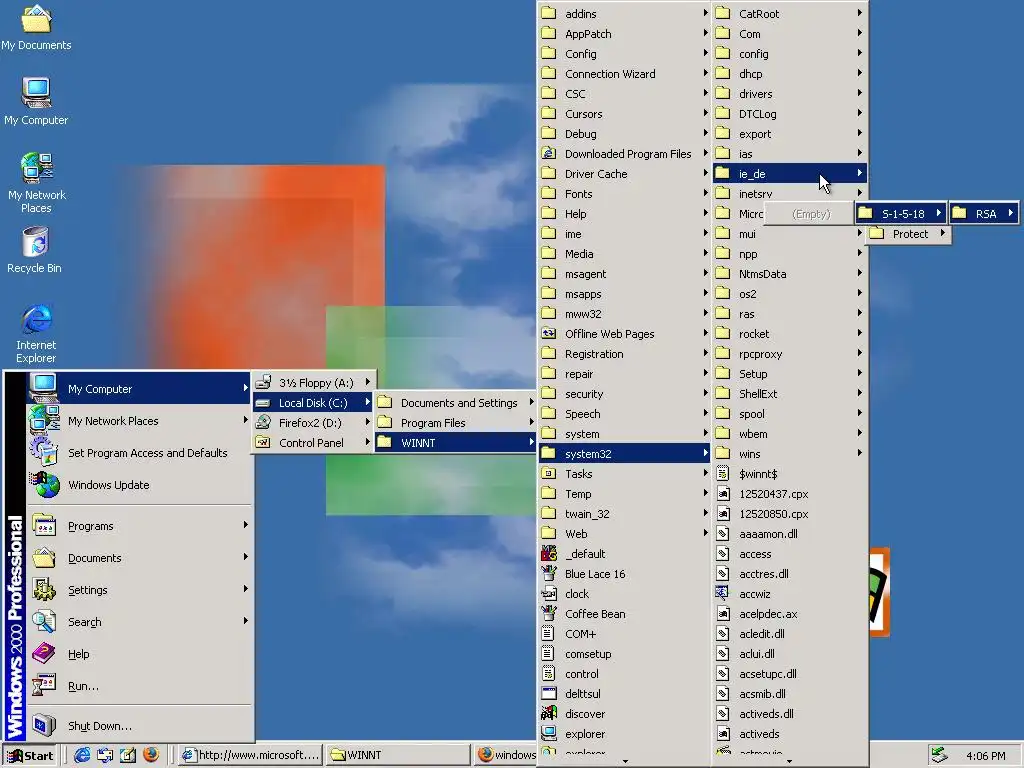Click the Firefox2 (D:) disc icon

263,423
